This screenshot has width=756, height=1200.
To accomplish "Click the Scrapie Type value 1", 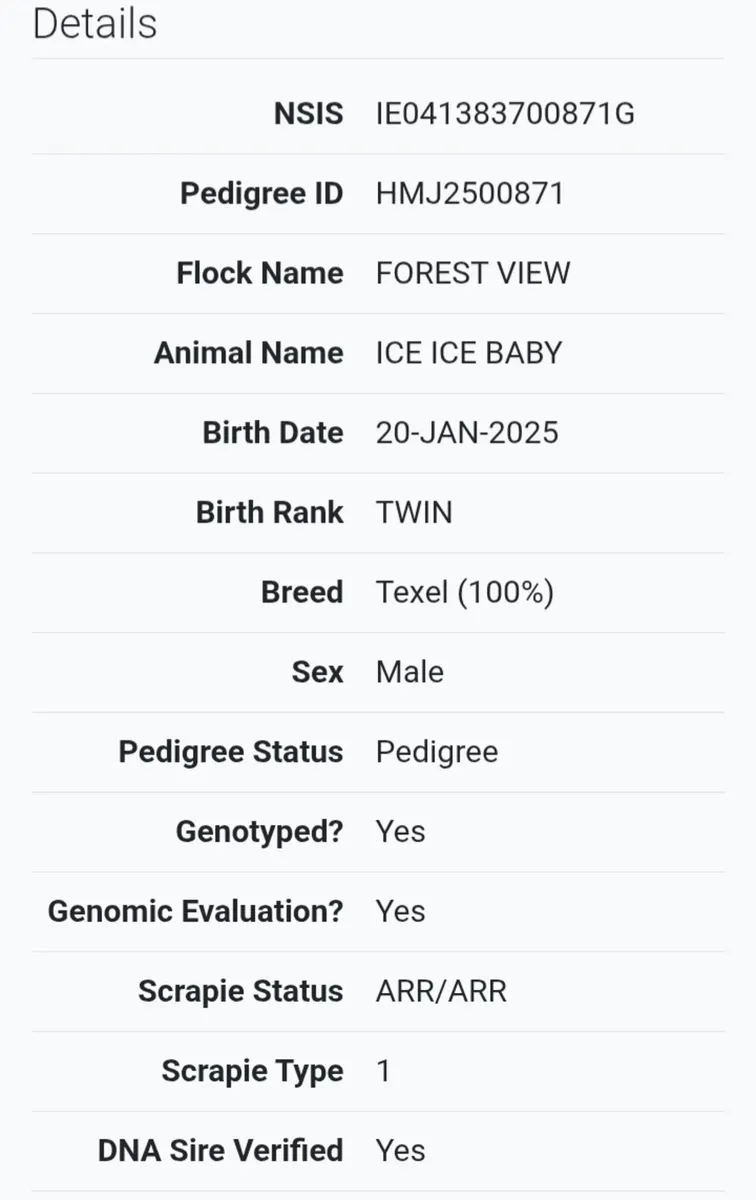I will point(384,1071).
